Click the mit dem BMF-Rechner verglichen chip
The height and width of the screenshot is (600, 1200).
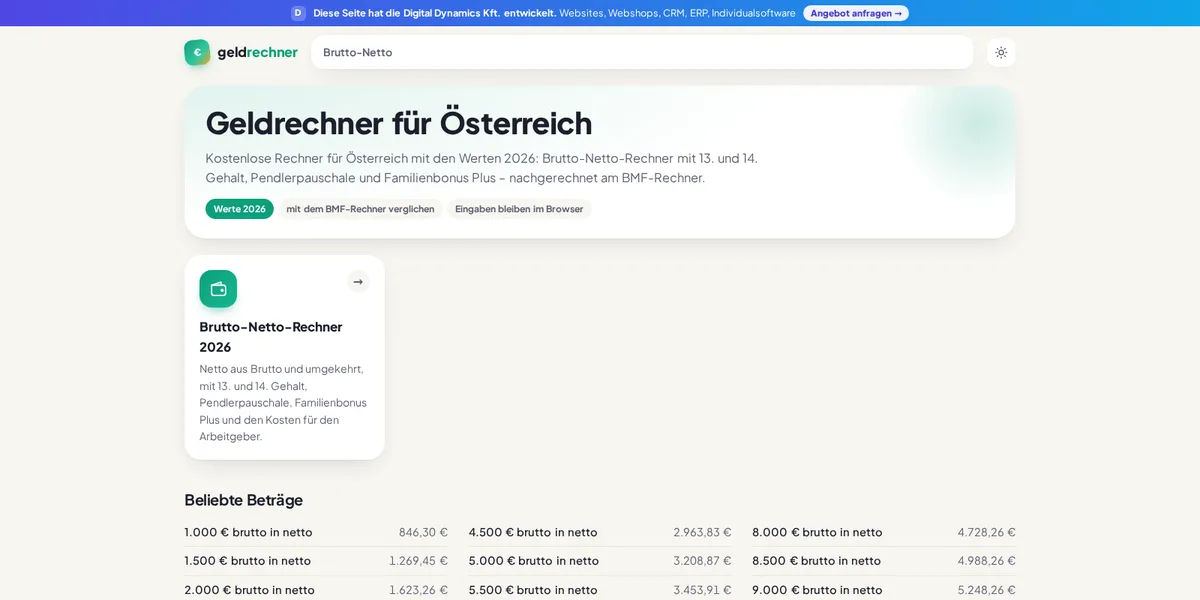pyautogui.click(x=360, y=209)
